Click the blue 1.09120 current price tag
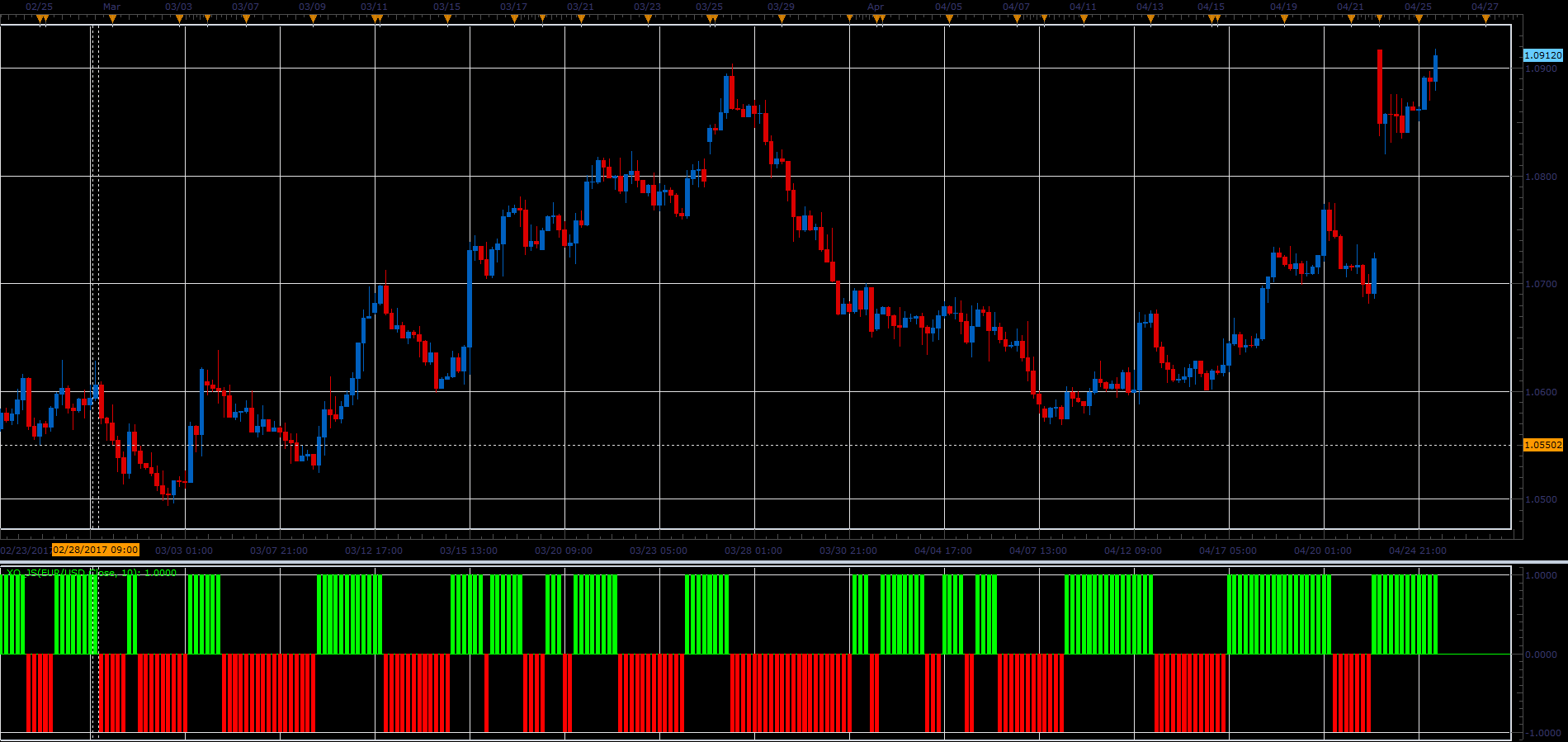 click(x=1542, y=55)
